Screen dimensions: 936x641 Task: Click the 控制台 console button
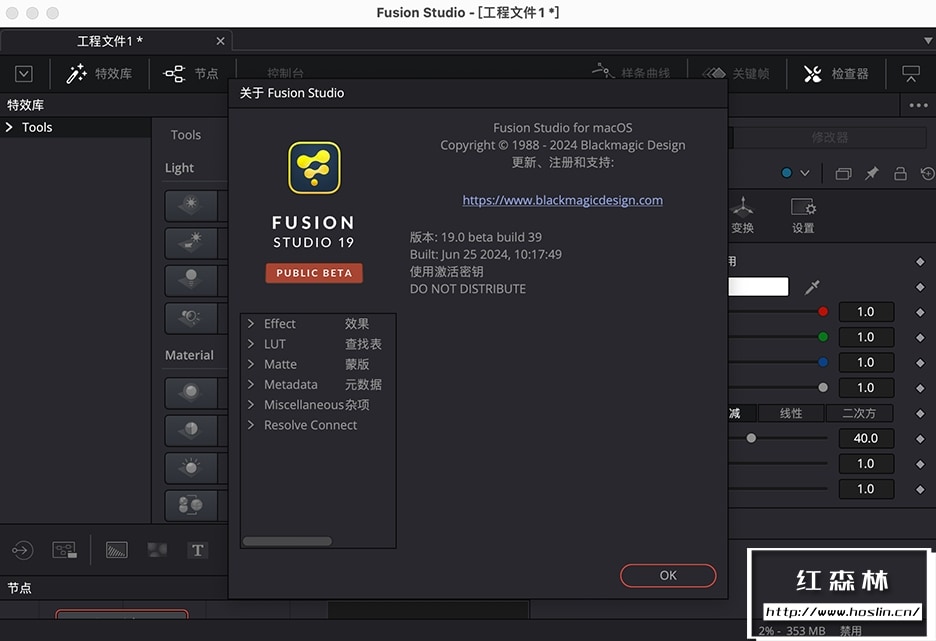click(x=285, y=73)
